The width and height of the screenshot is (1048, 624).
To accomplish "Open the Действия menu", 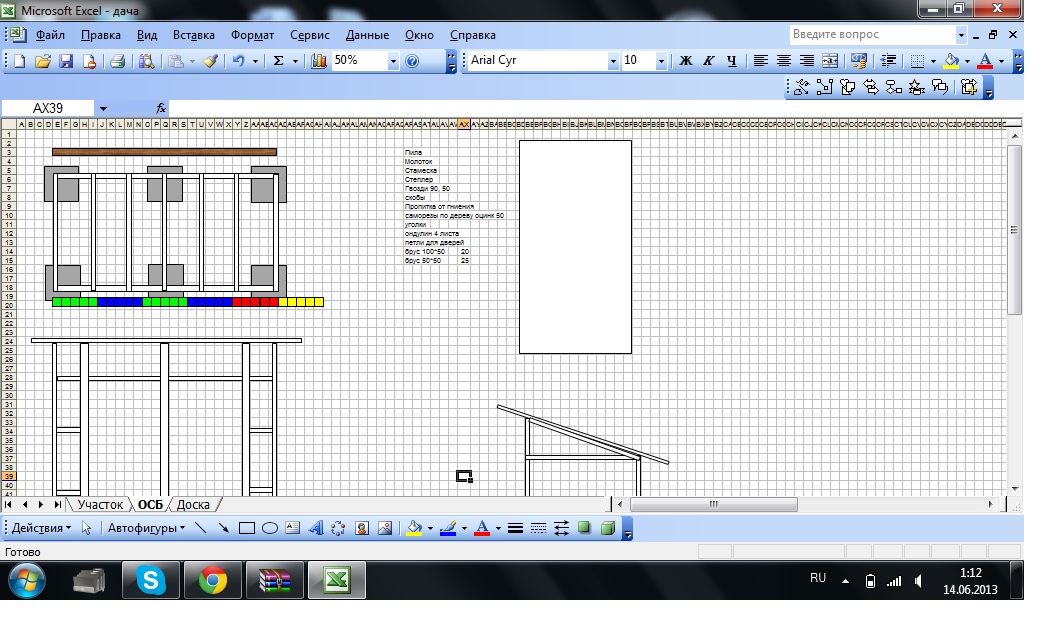I will point(41,528).
